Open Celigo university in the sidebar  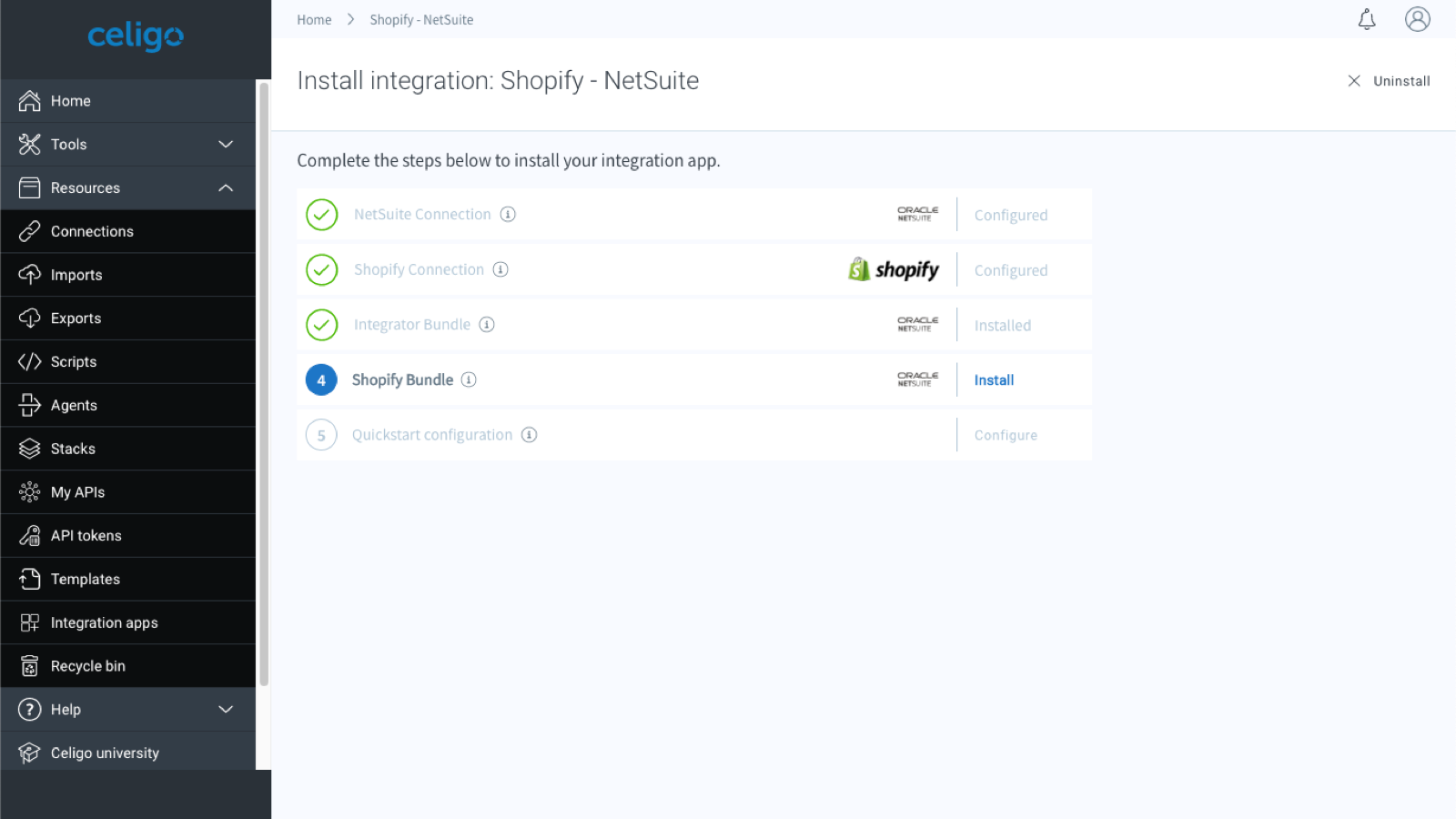coord(128,753)
